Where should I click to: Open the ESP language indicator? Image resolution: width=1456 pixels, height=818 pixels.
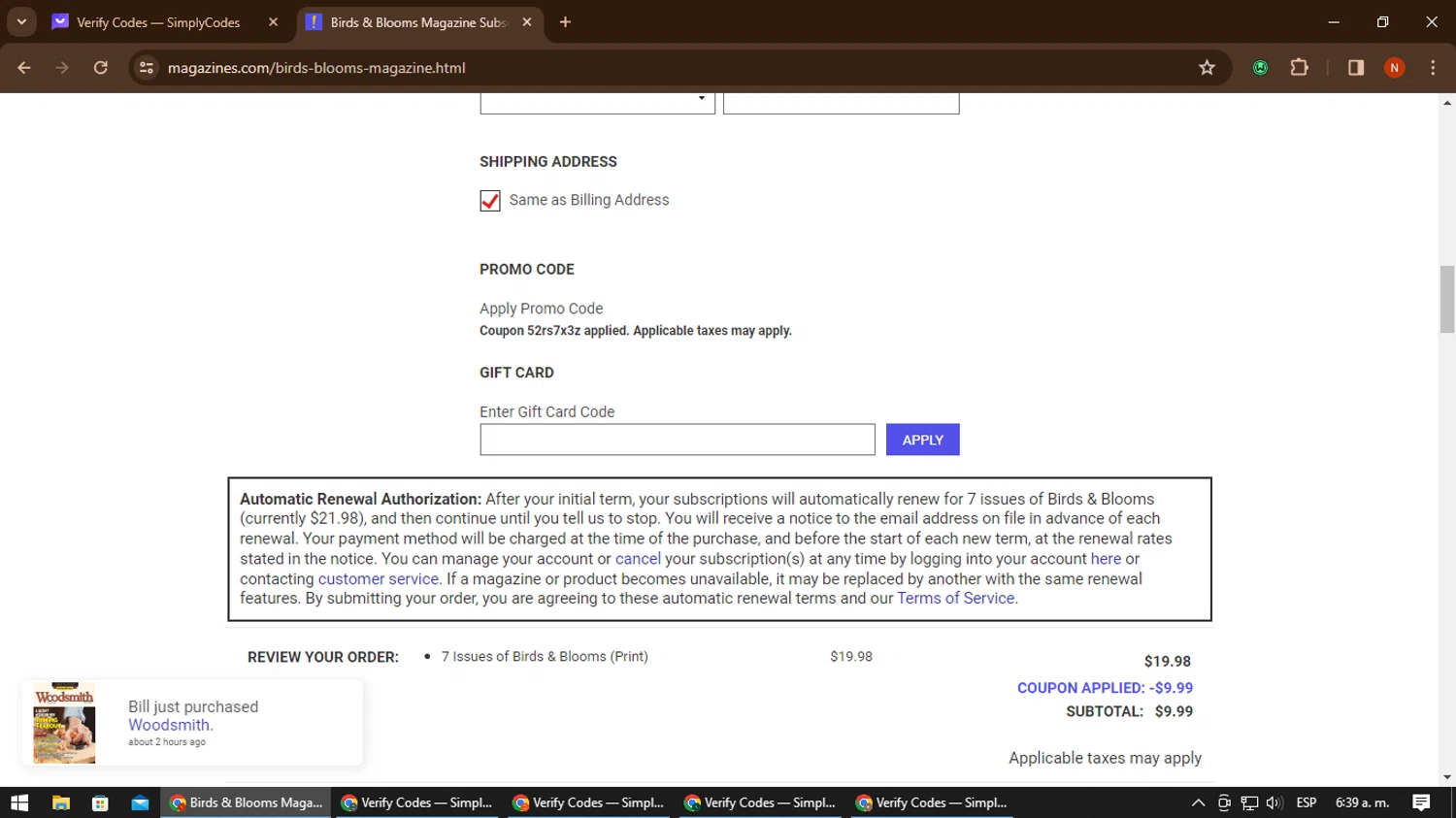[x=1307, y=802]
